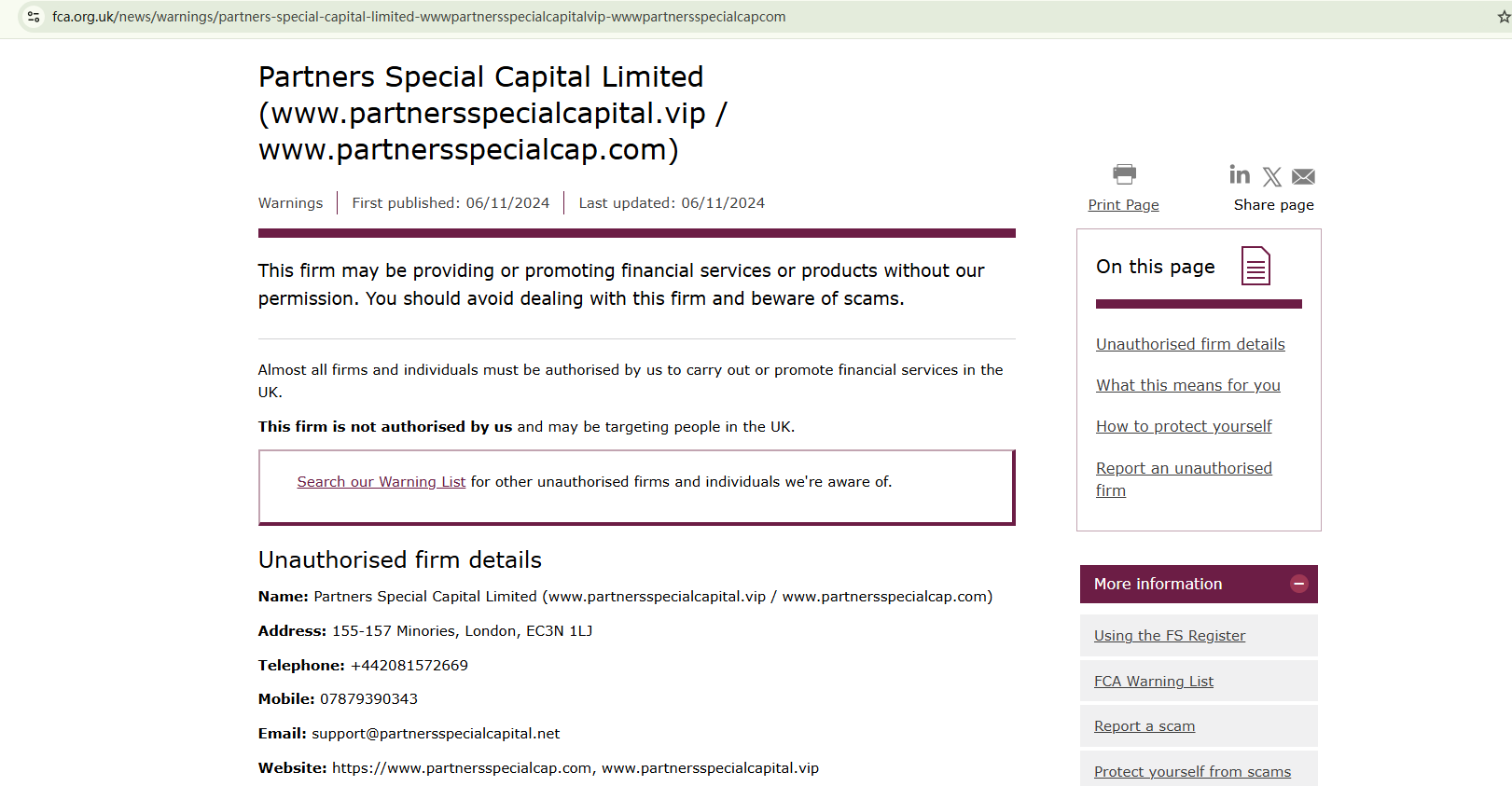The height and width of the screenshot is (786, 1512).
Task: Click the More information header
Action: [x=1158, y=584]
